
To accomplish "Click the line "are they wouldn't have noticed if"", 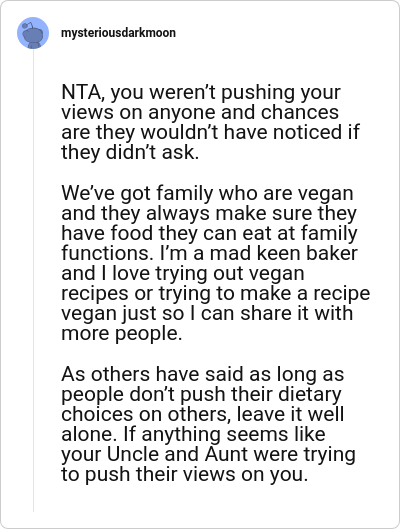I will (210, 132).
